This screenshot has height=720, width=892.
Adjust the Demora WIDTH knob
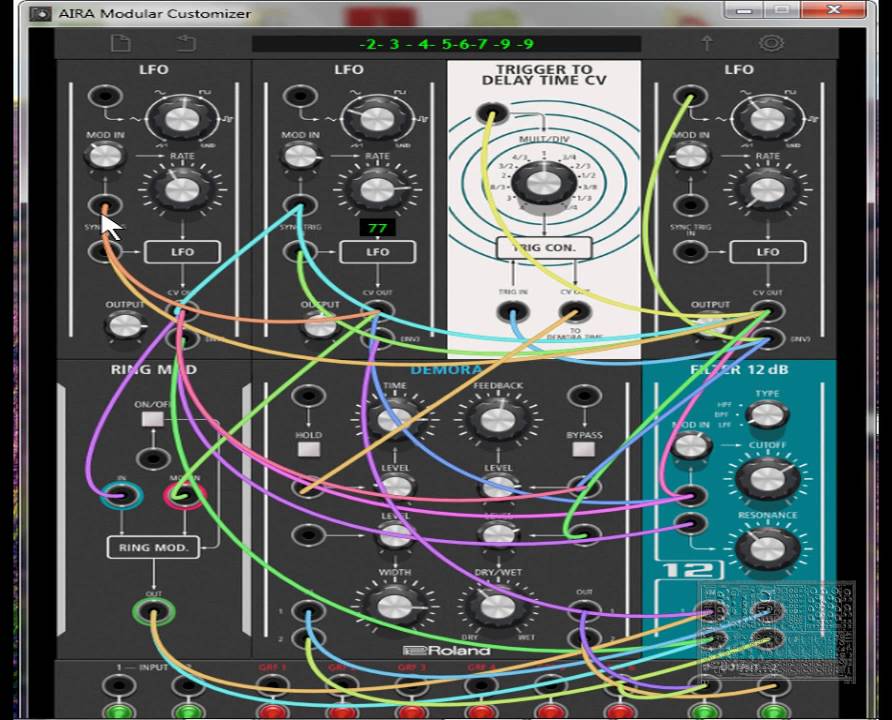(394, 606)
